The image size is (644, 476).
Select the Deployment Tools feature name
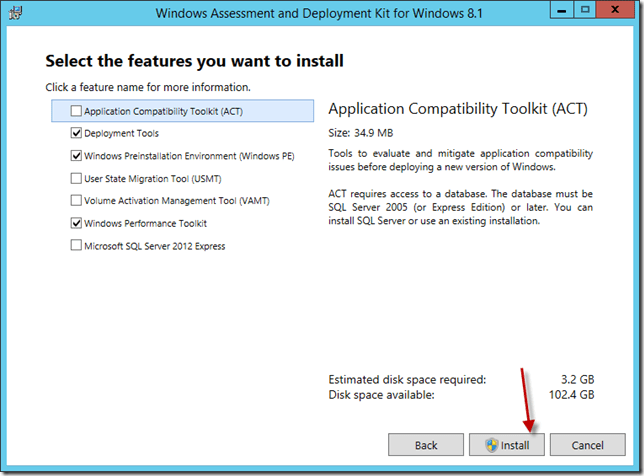coord(121,133)
